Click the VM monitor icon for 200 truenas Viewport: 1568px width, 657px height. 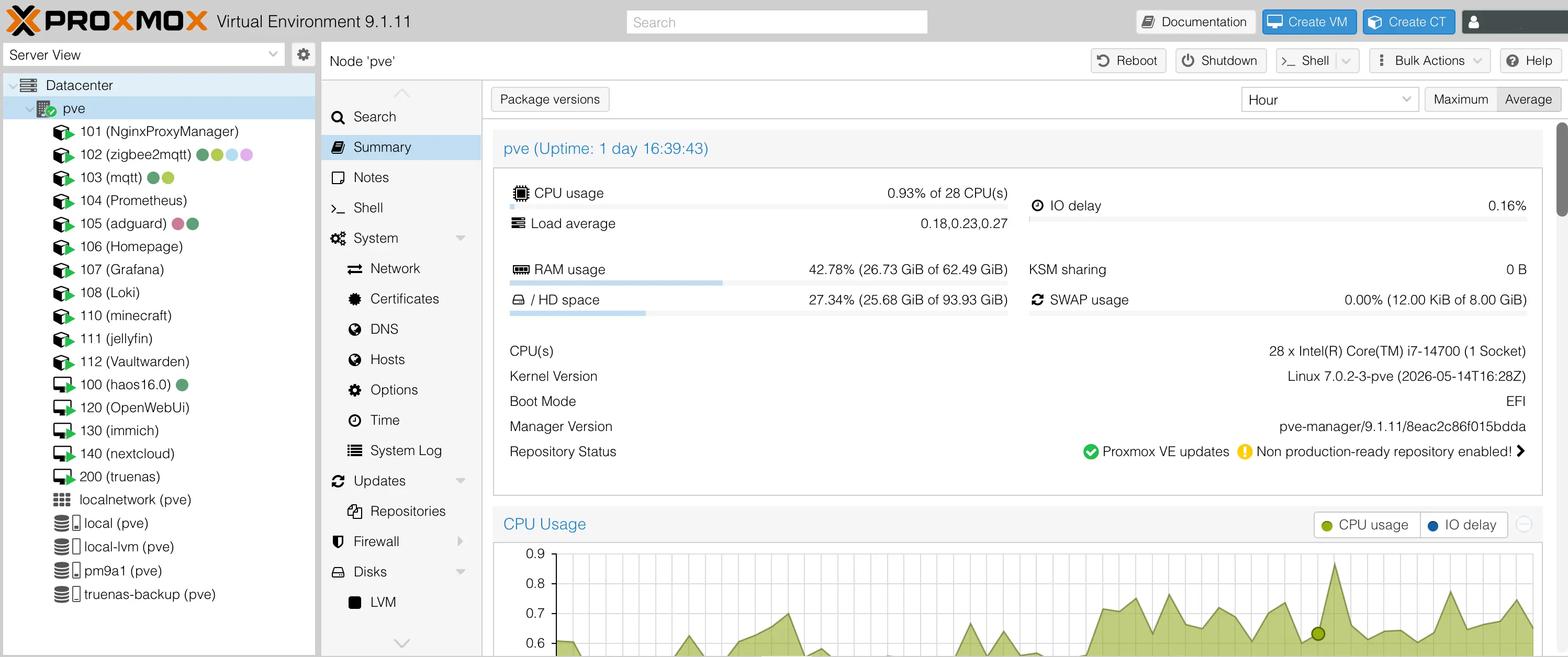tap(63, 477)
